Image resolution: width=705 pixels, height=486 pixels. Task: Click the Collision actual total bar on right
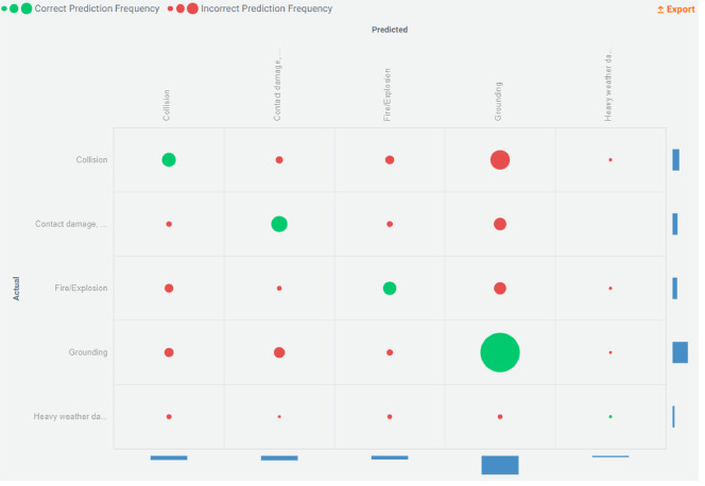pyautogui.click(x=676, y=160)
